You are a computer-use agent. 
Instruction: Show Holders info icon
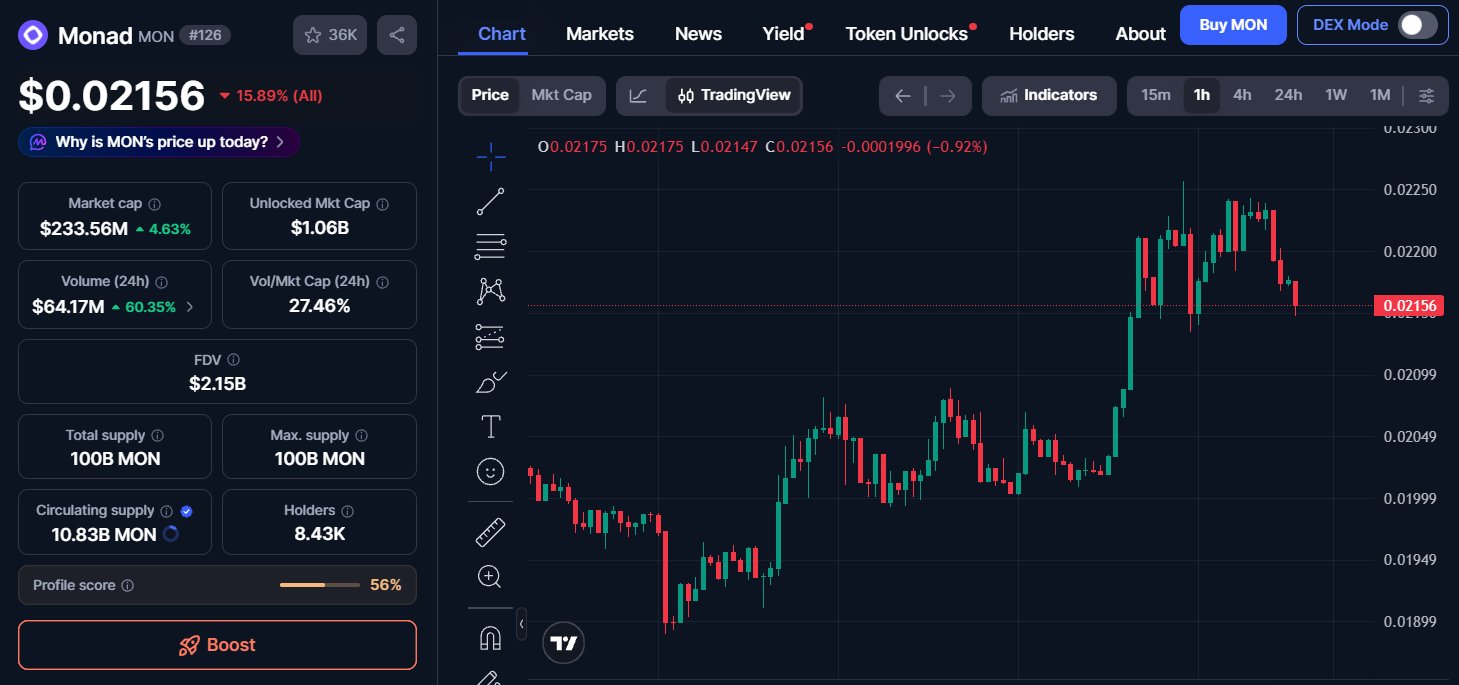[x=348, y=511]
